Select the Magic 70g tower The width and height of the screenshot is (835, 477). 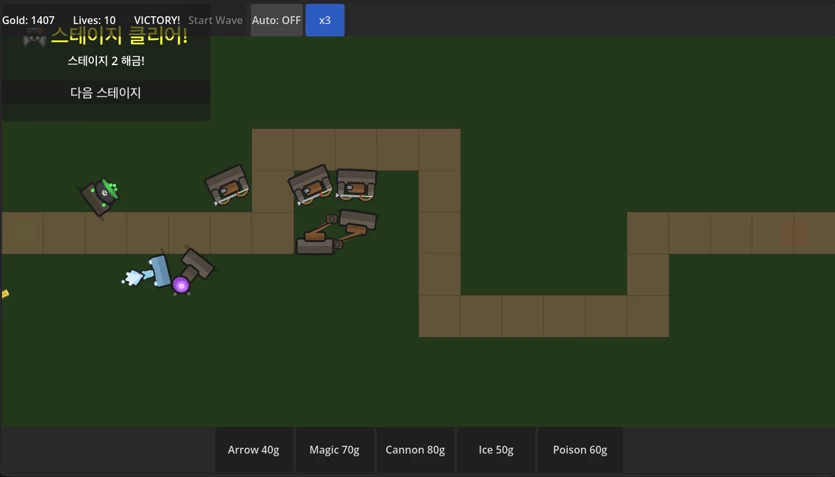click(x=334, y=450)
